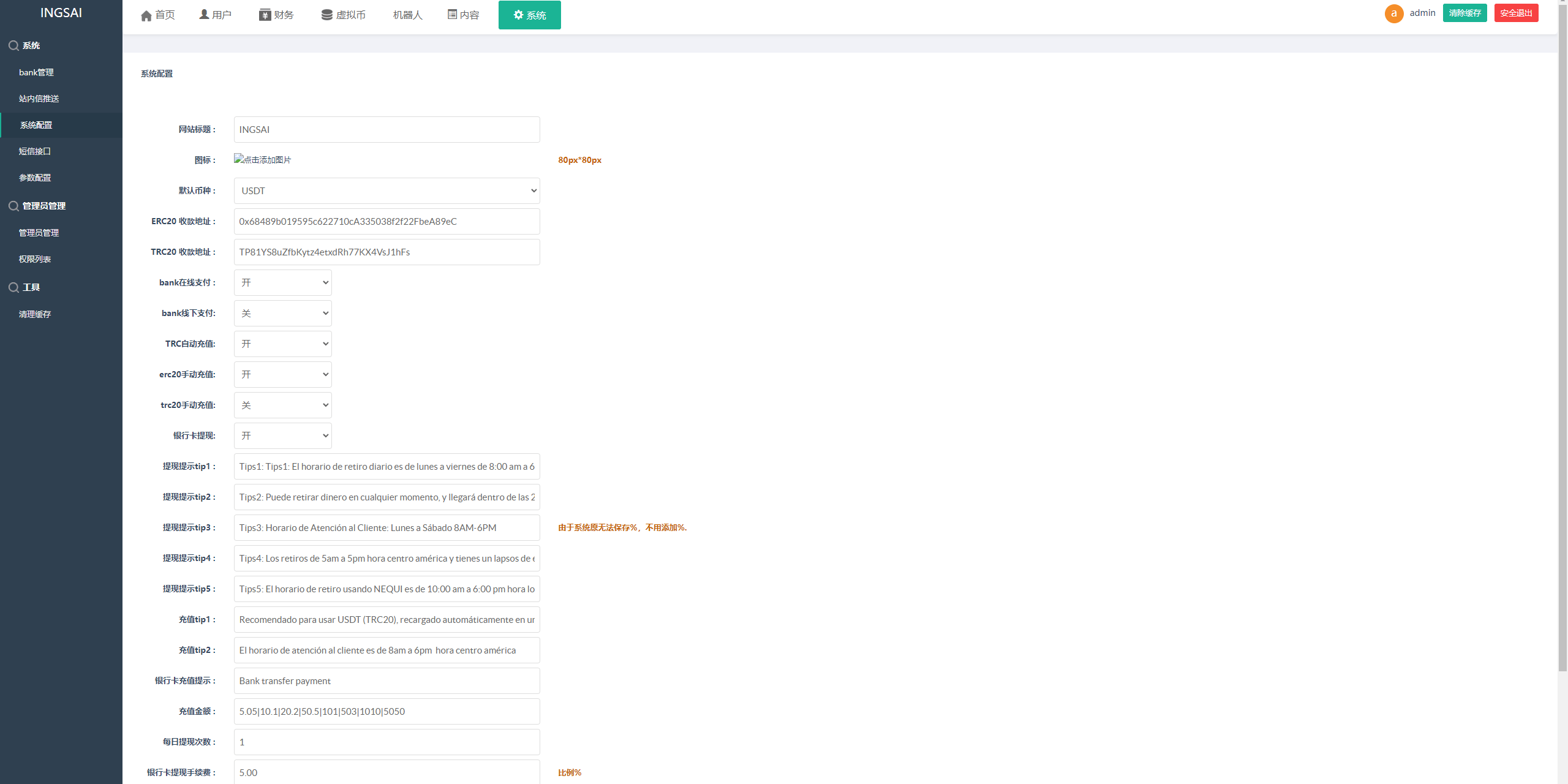Toggle the TRC auto recharge select
The image size is (1568, 784).
(282, 344)
